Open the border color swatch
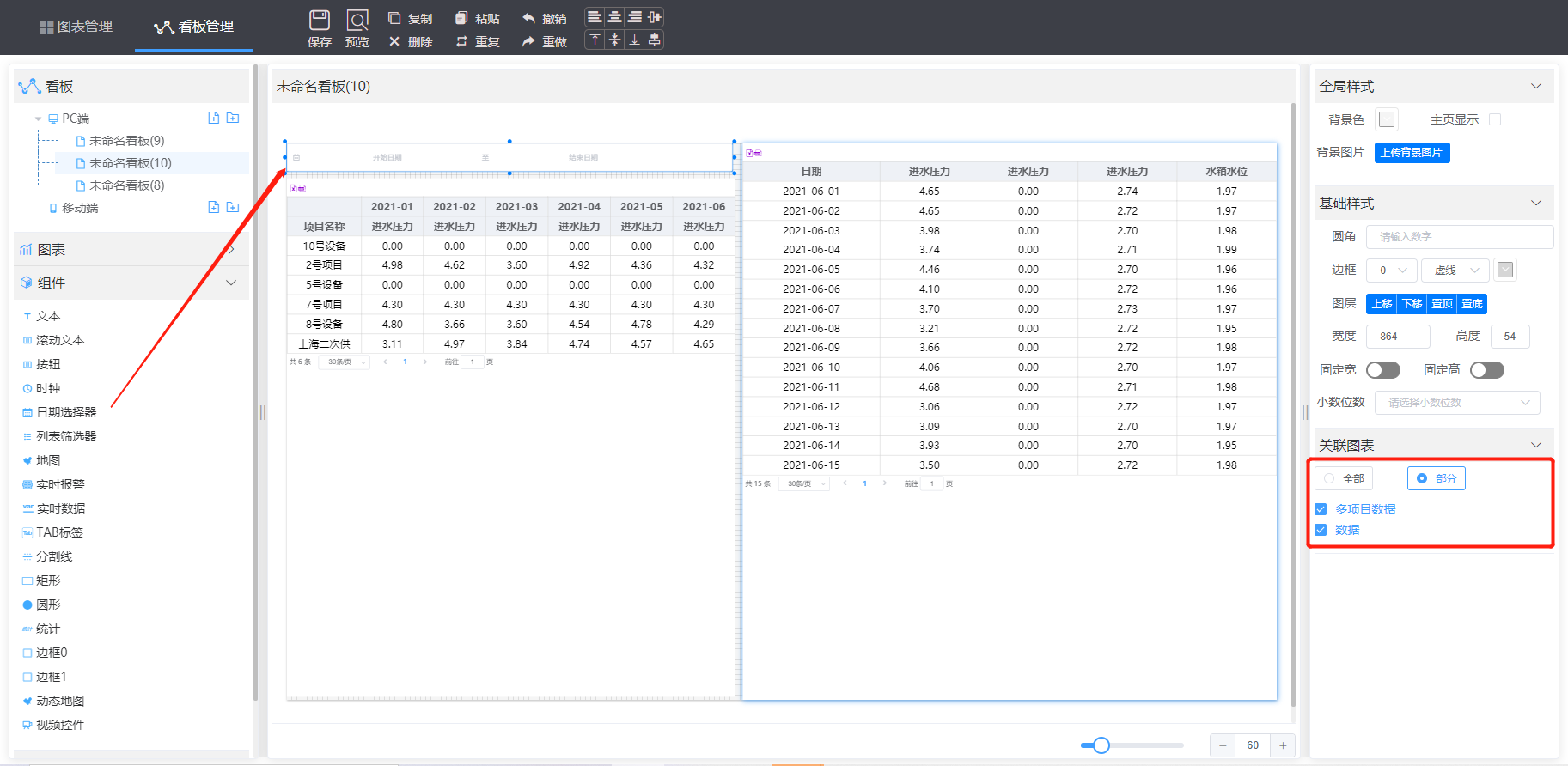This screenshot has width=1568, height=766. pyautogui.click(x=1505, y=270)
